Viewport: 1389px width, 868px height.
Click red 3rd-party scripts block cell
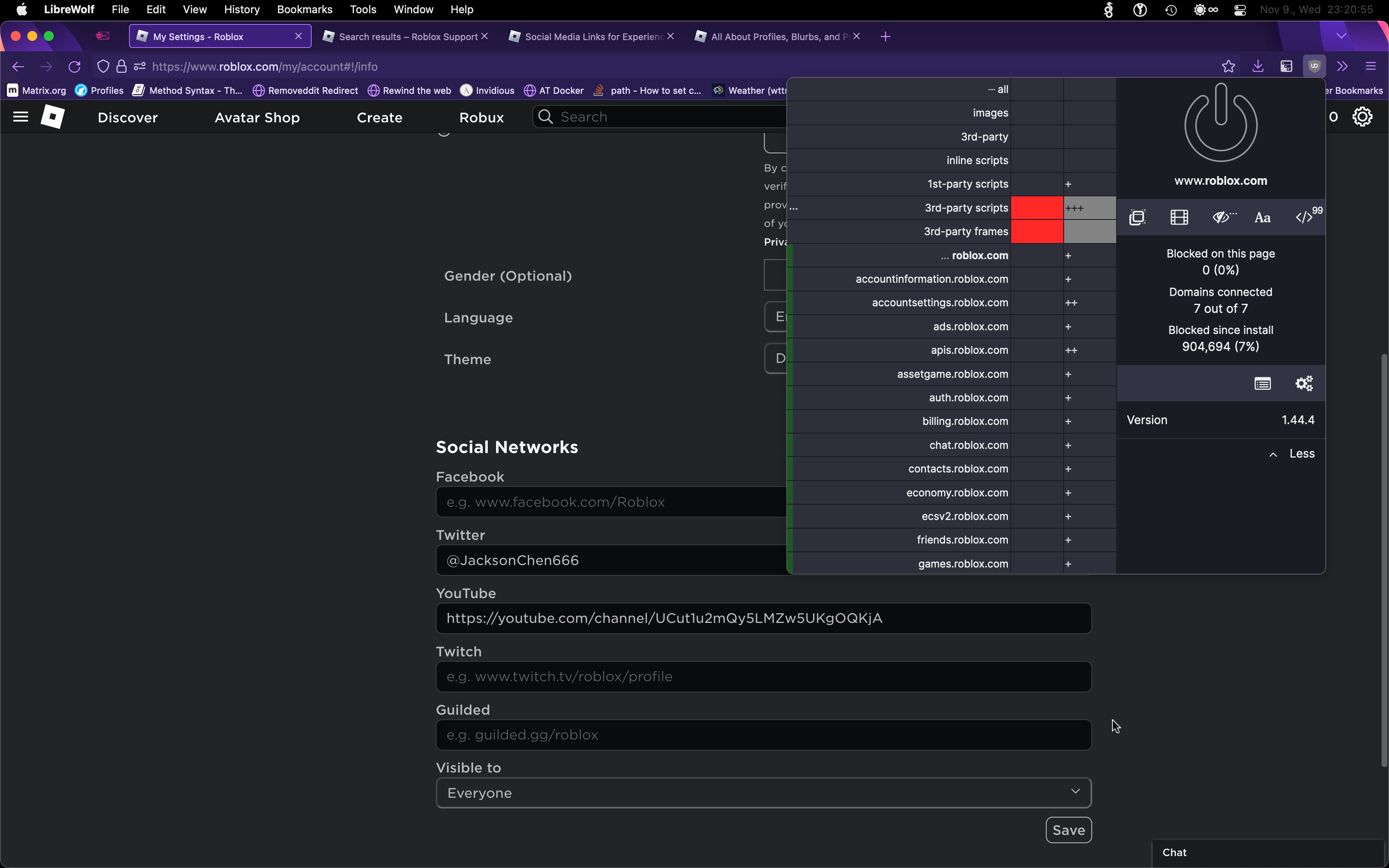tap(1037, 208)
